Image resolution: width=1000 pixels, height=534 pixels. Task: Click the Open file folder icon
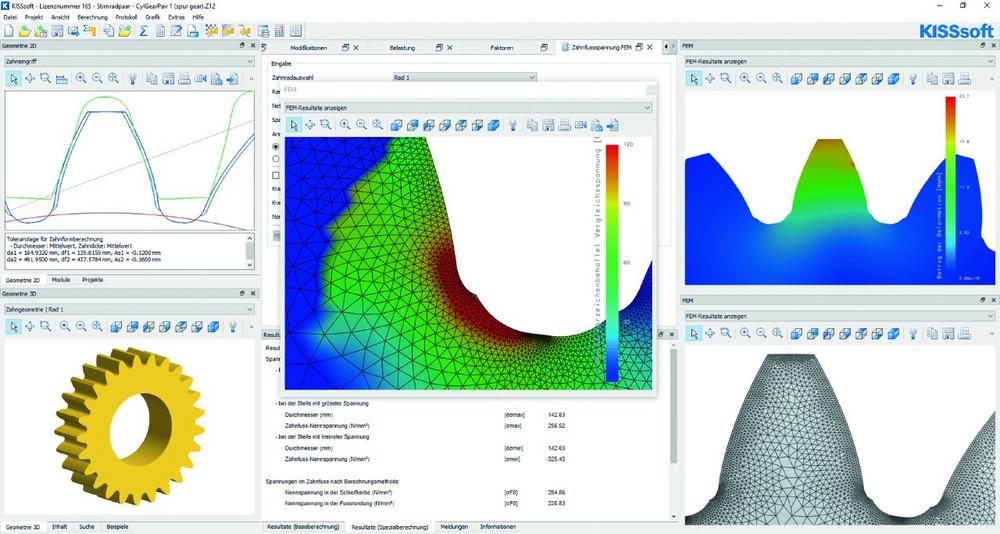[24, 31]
